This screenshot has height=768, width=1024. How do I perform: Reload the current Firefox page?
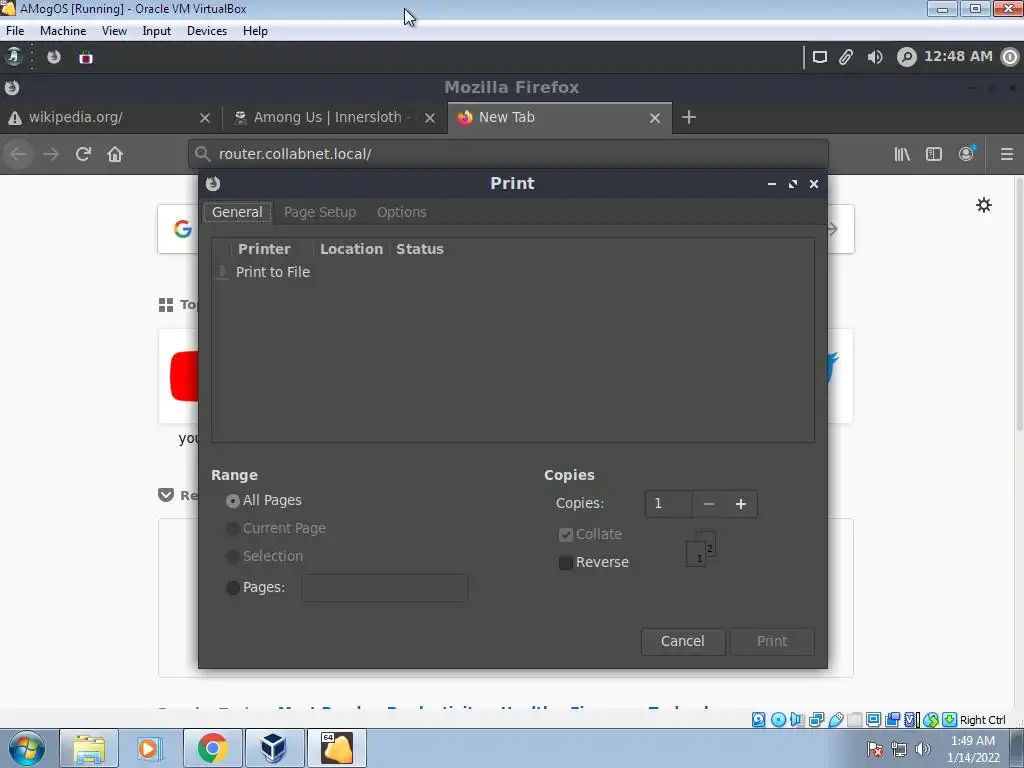pos(83,154)
